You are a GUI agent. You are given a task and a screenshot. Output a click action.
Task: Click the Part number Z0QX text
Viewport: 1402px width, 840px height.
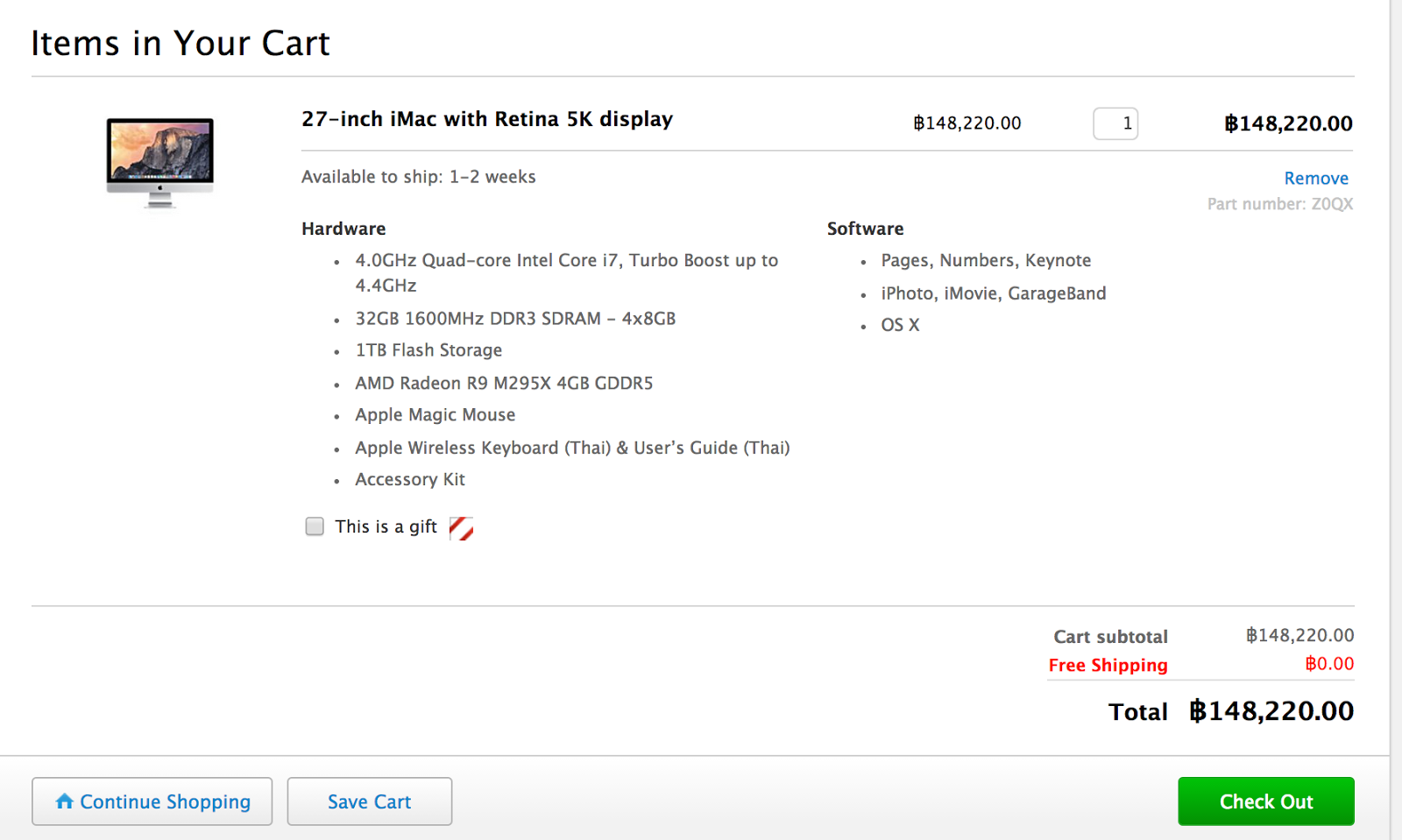point(1279,204)
